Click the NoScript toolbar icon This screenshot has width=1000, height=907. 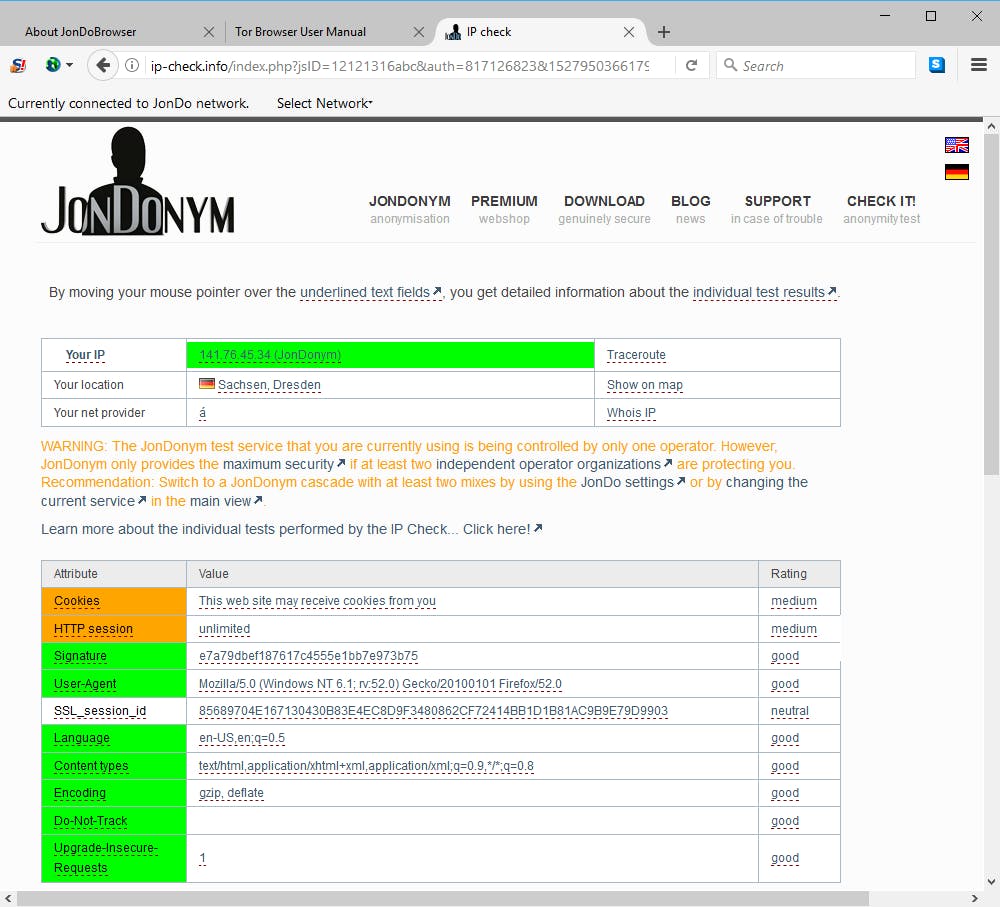(18, 65)
